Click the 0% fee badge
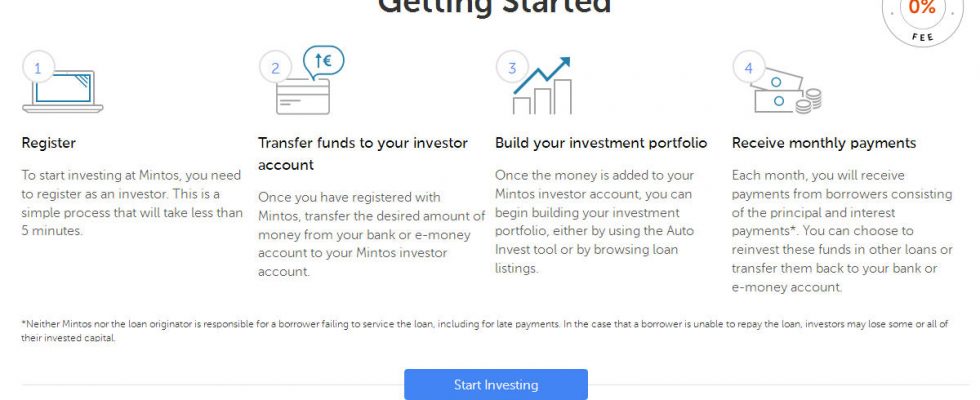The height and width of the screenshot is (400, 980). coord(922,16)
